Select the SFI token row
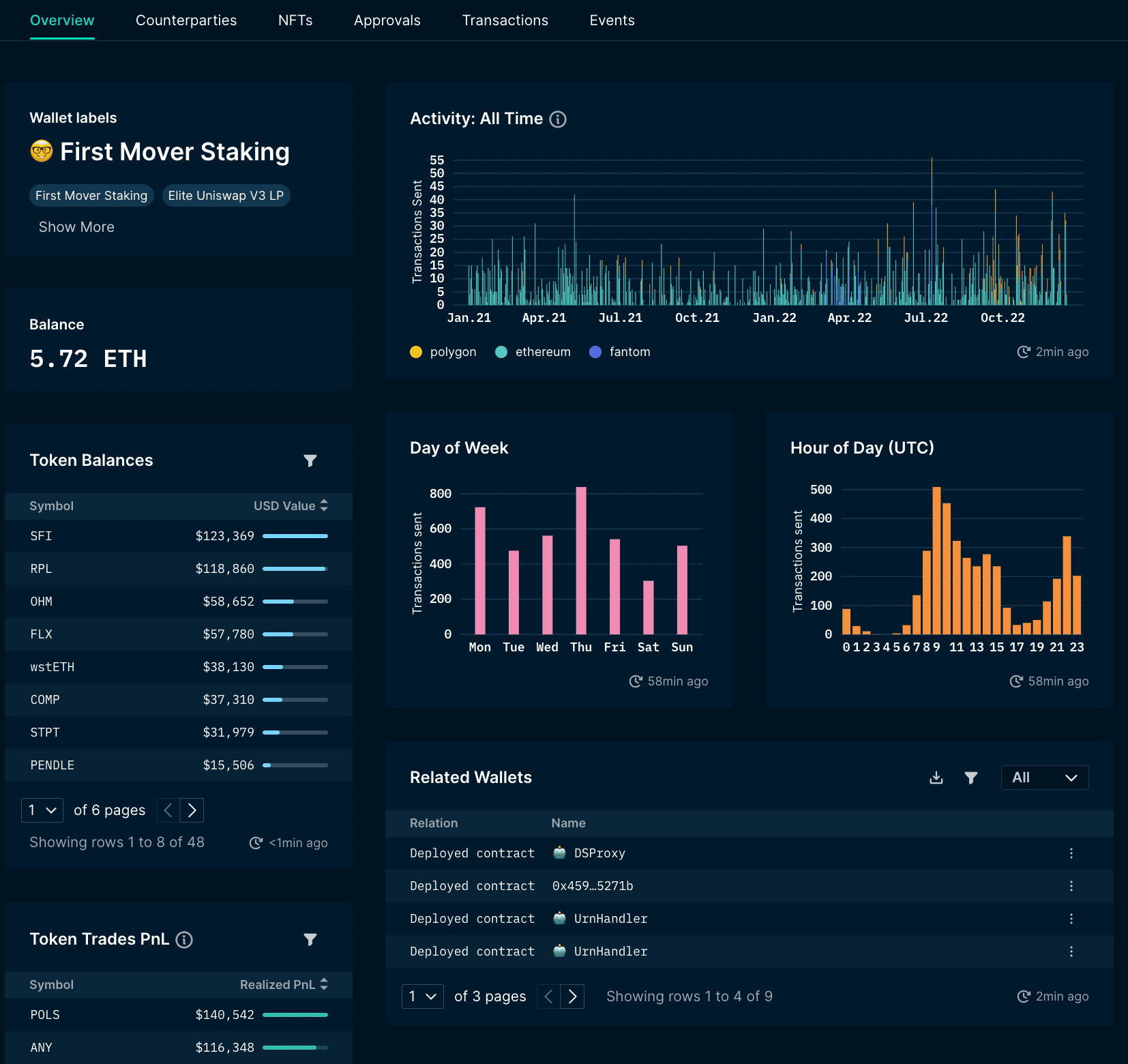The image size is (1128, 1064). tap(179, 536)
